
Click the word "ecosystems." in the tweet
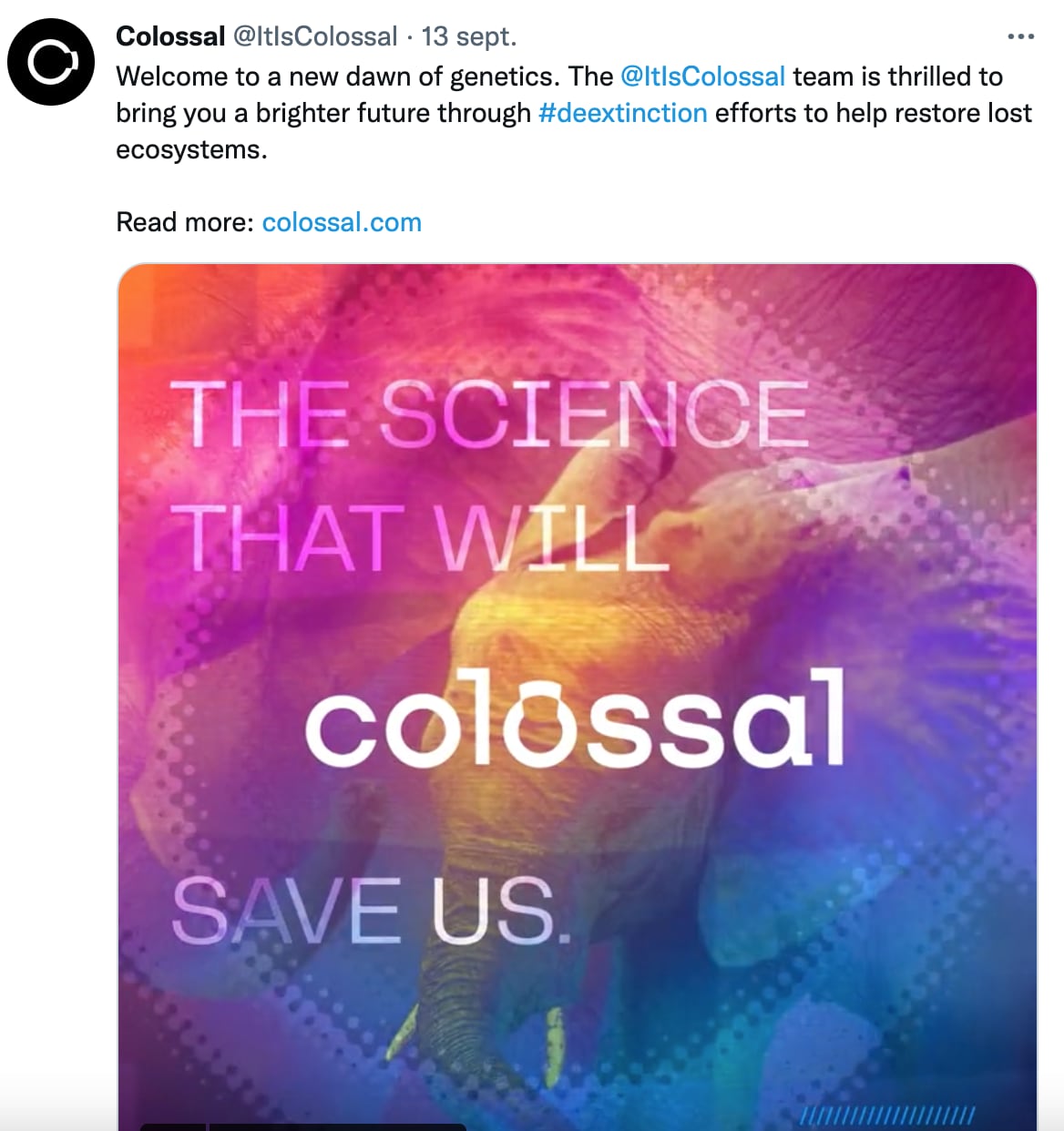point(192,149)
